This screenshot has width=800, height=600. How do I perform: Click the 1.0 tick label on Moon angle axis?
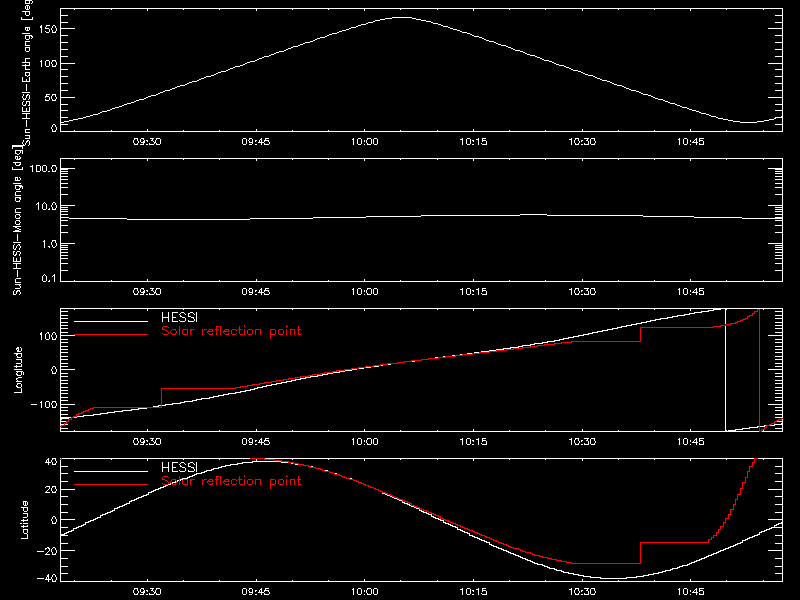click(x=49, y=244)
